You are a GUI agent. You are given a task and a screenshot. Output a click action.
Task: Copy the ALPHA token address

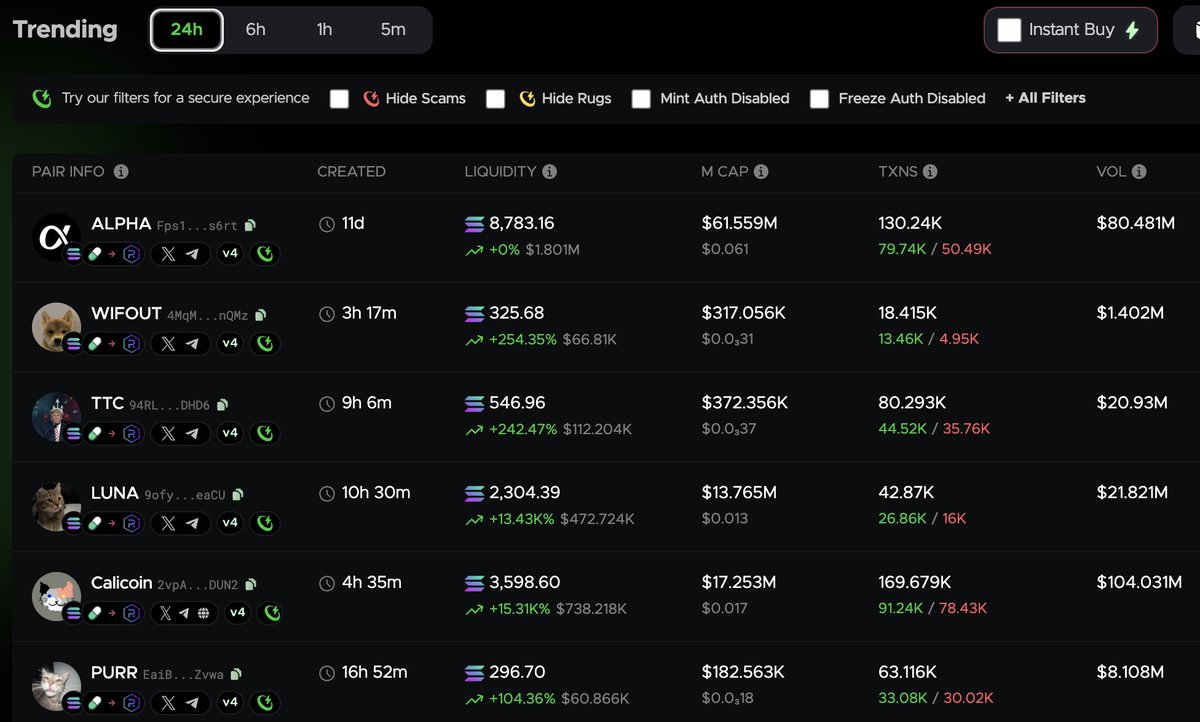pos(251,226)
